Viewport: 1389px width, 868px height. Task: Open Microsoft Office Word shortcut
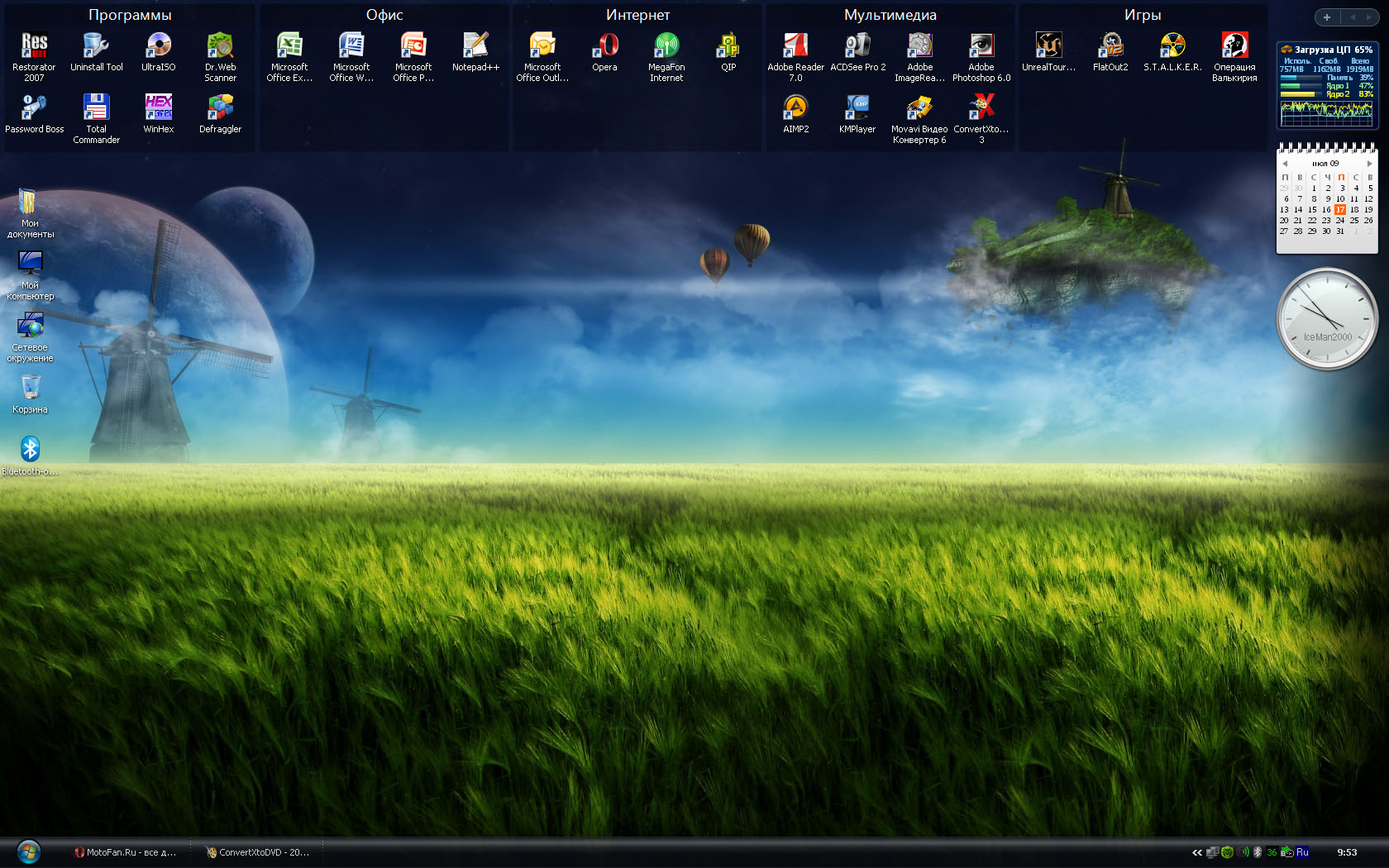351,56
